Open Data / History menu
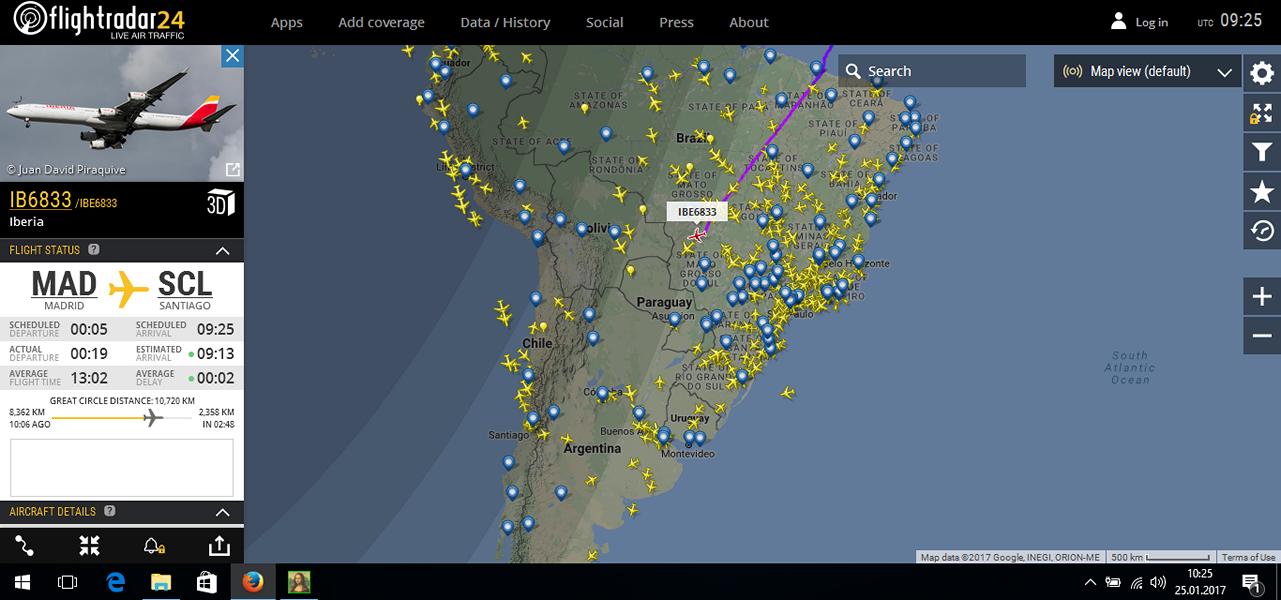The image size is (1281, 600). (505, 22)
